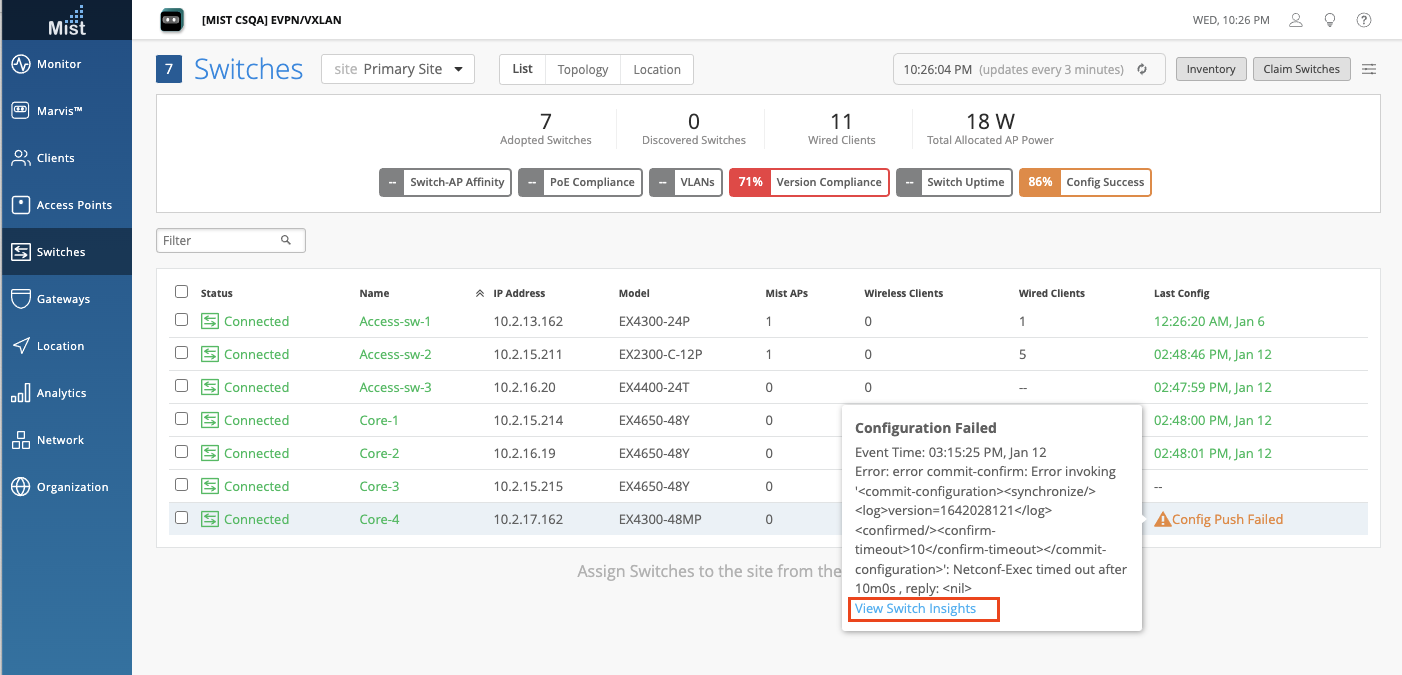
Task: Open the Primary Site dropdown
Action: (x=397, y=69)
